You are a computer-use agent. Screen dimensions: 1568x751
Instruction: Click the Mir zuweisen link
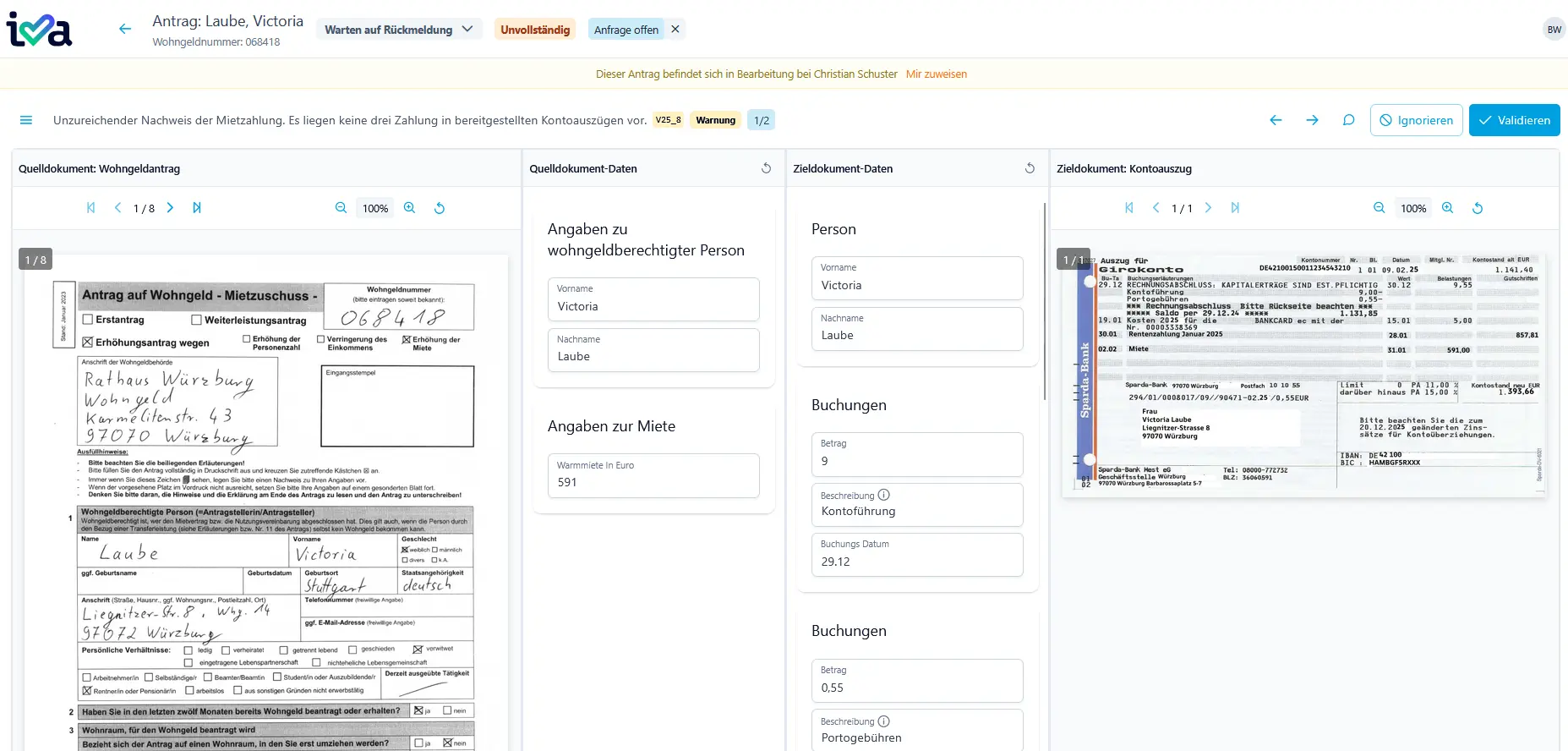(936, 74)
